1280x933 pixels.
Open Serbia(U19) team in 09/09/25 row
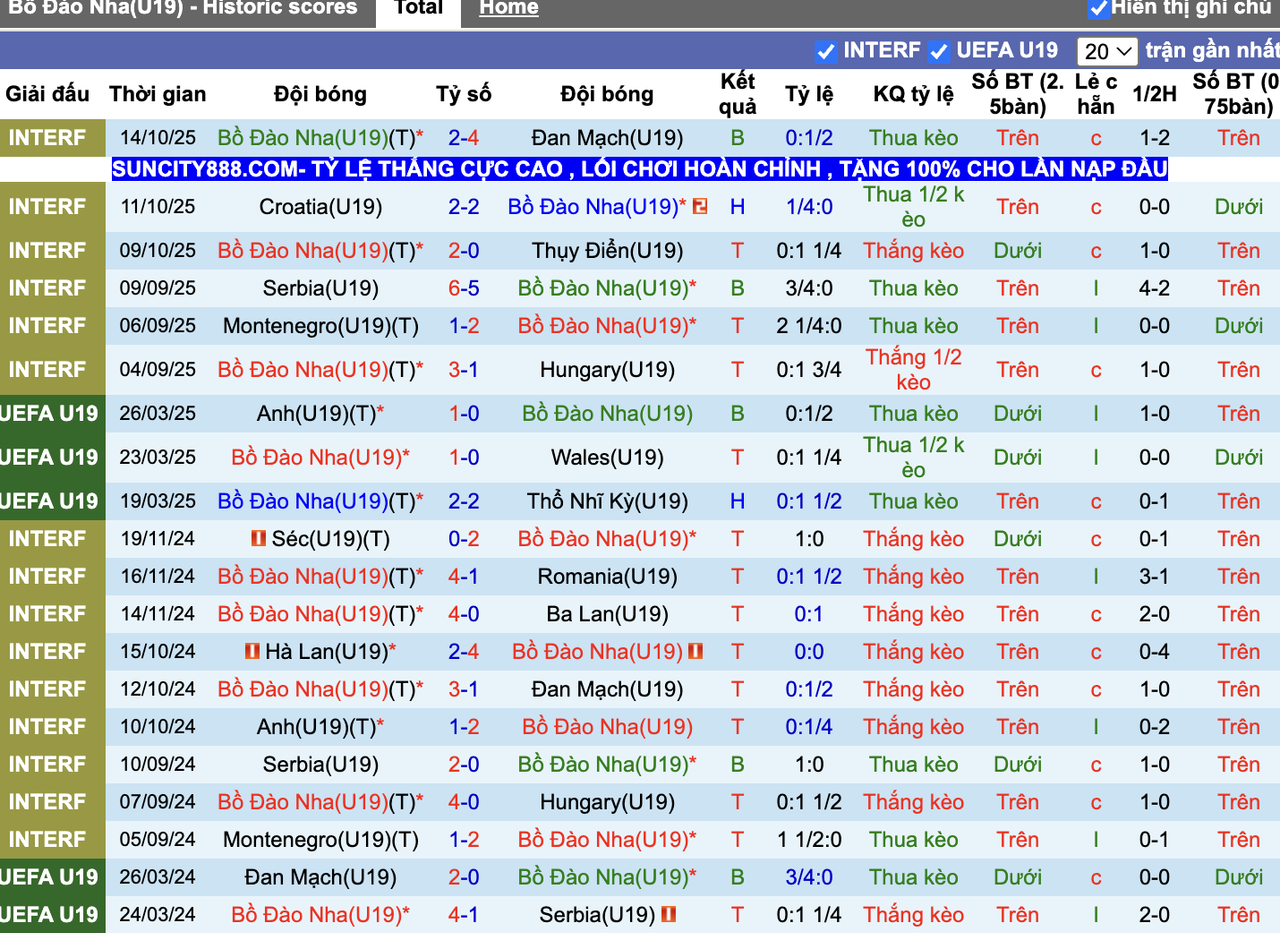tap(320, 289)
